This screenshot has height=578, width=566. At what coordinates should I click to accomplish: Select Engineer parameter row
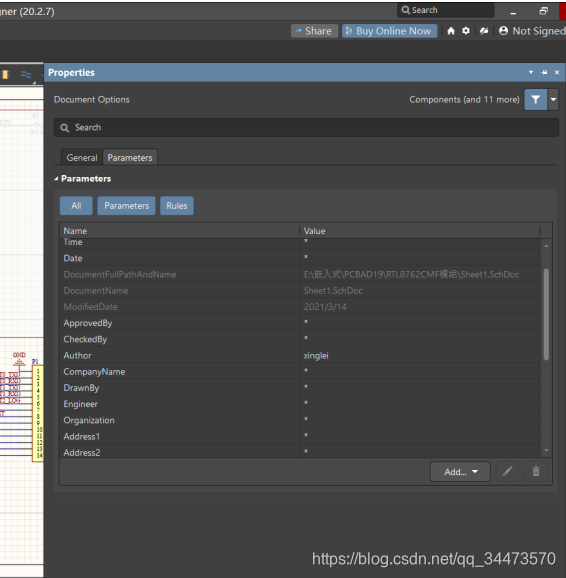(x=300, y=404)
